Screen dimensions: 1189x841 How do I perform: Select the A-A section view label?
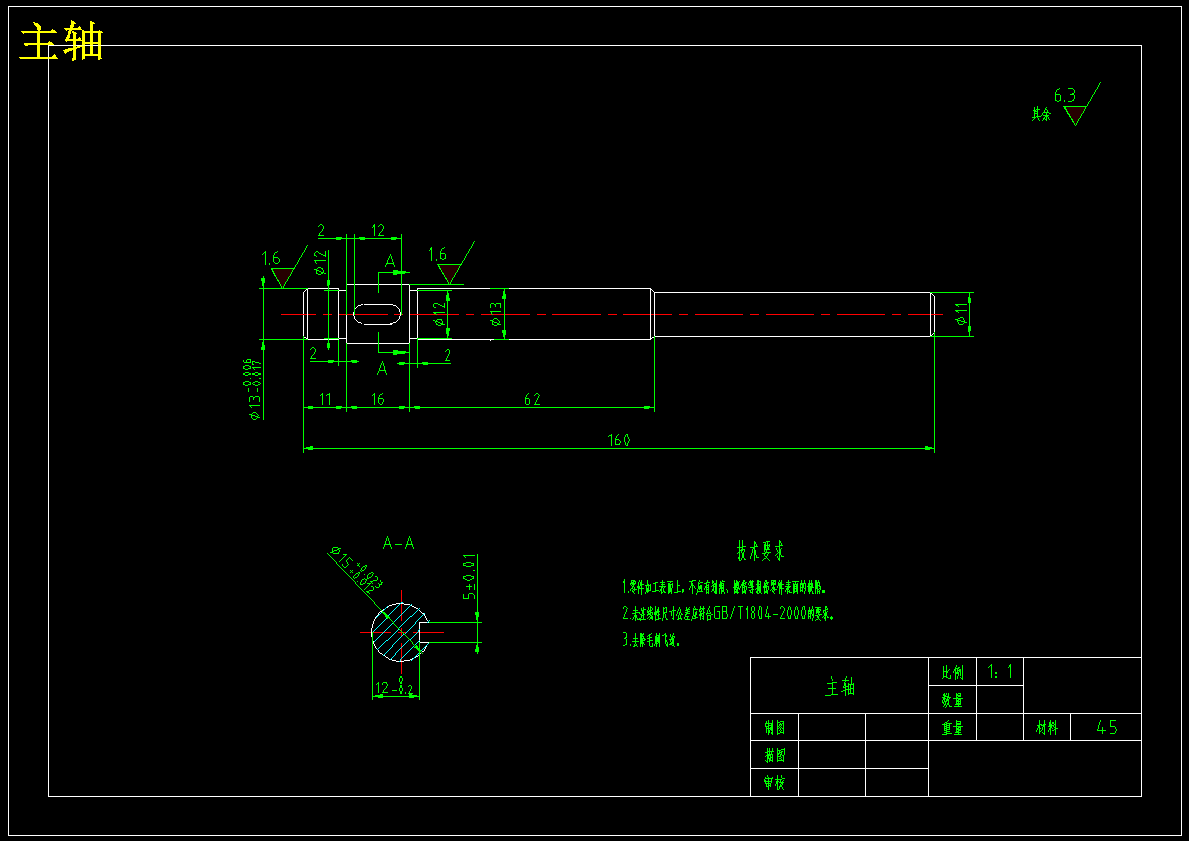coord(398,543)
